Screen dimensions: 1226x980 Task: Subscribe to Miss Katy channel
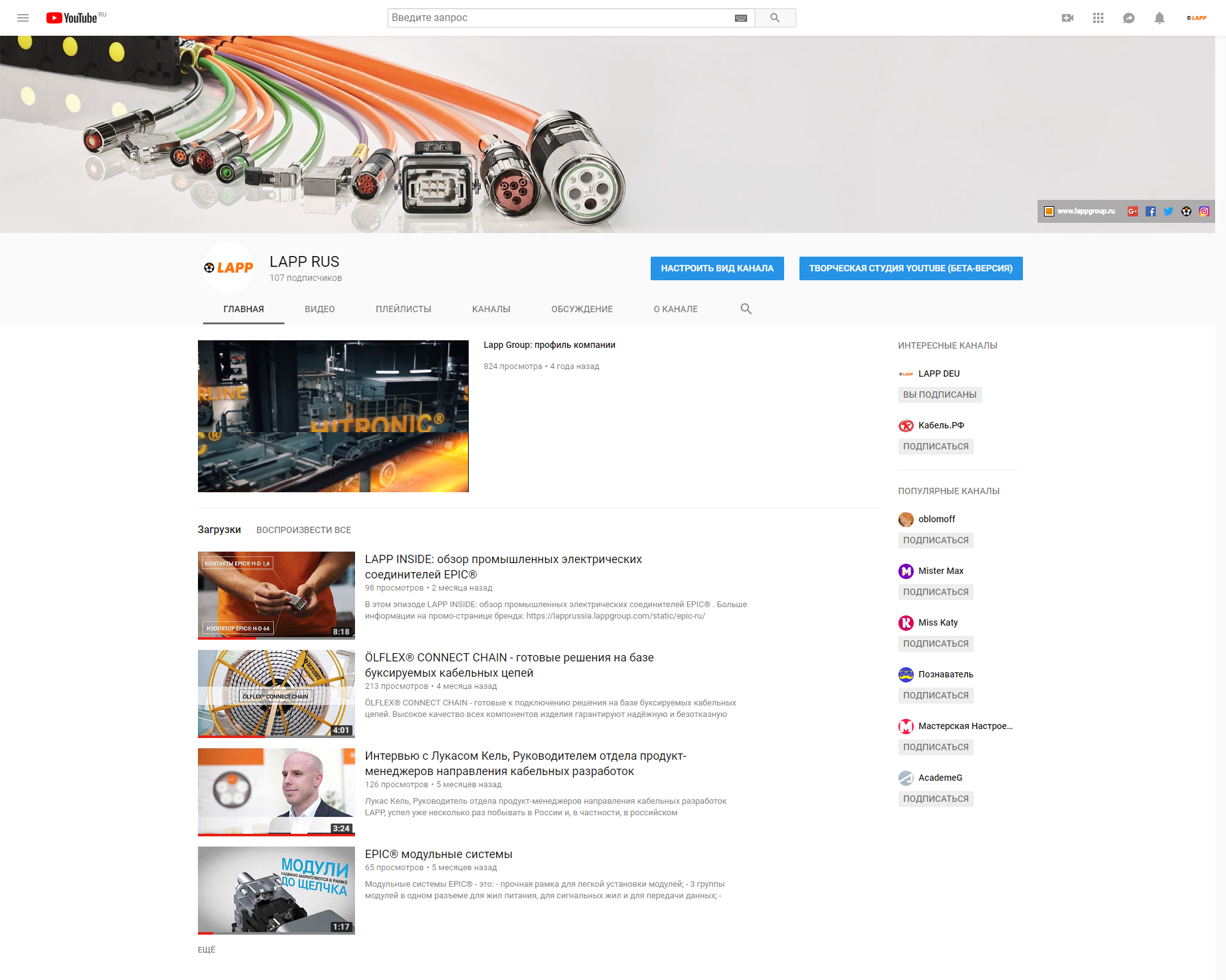click(x=936, y=644)
